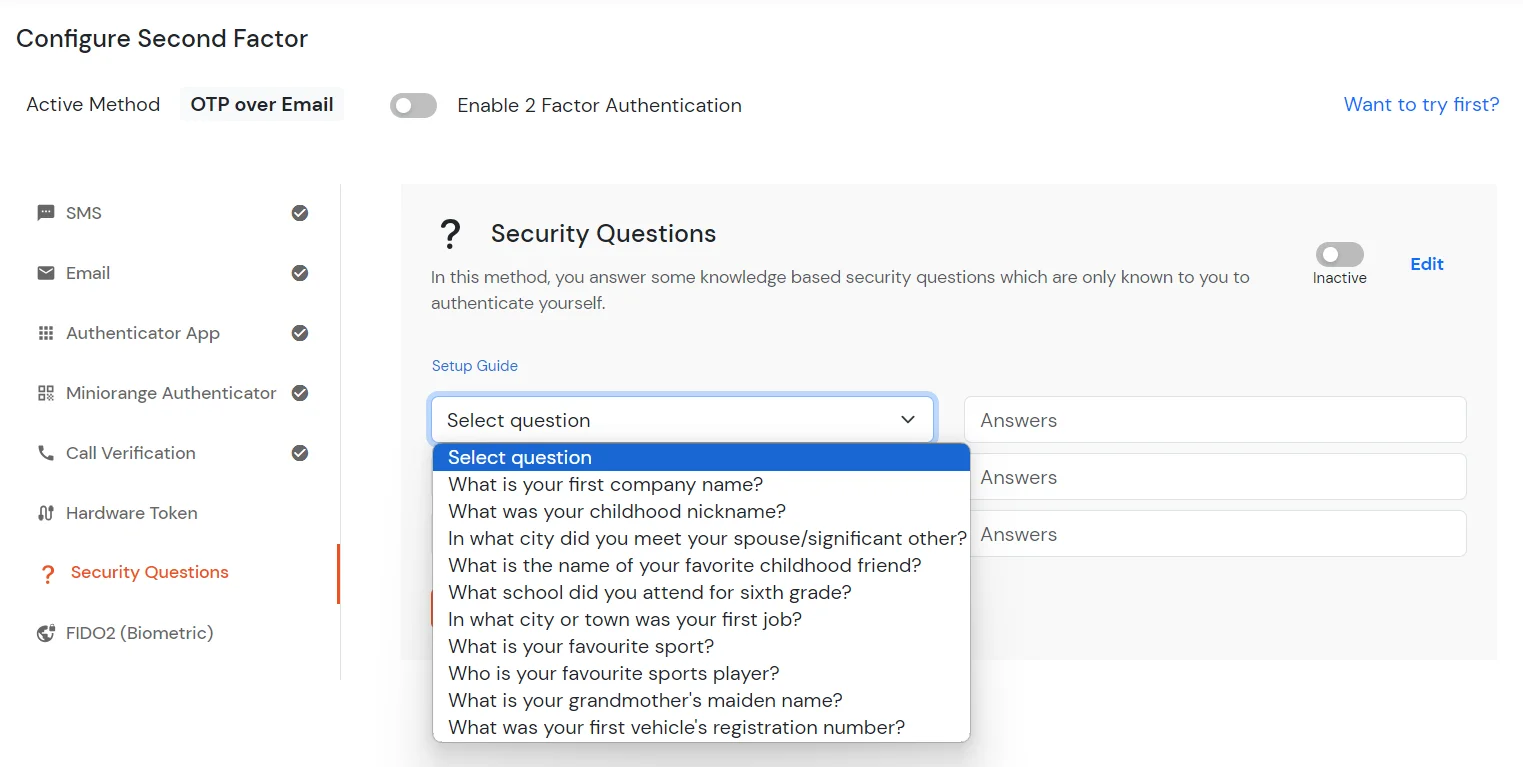Switch to the Security Questions sidebar entry
The height and width of the screenshot is (767, 1523).
147,572
